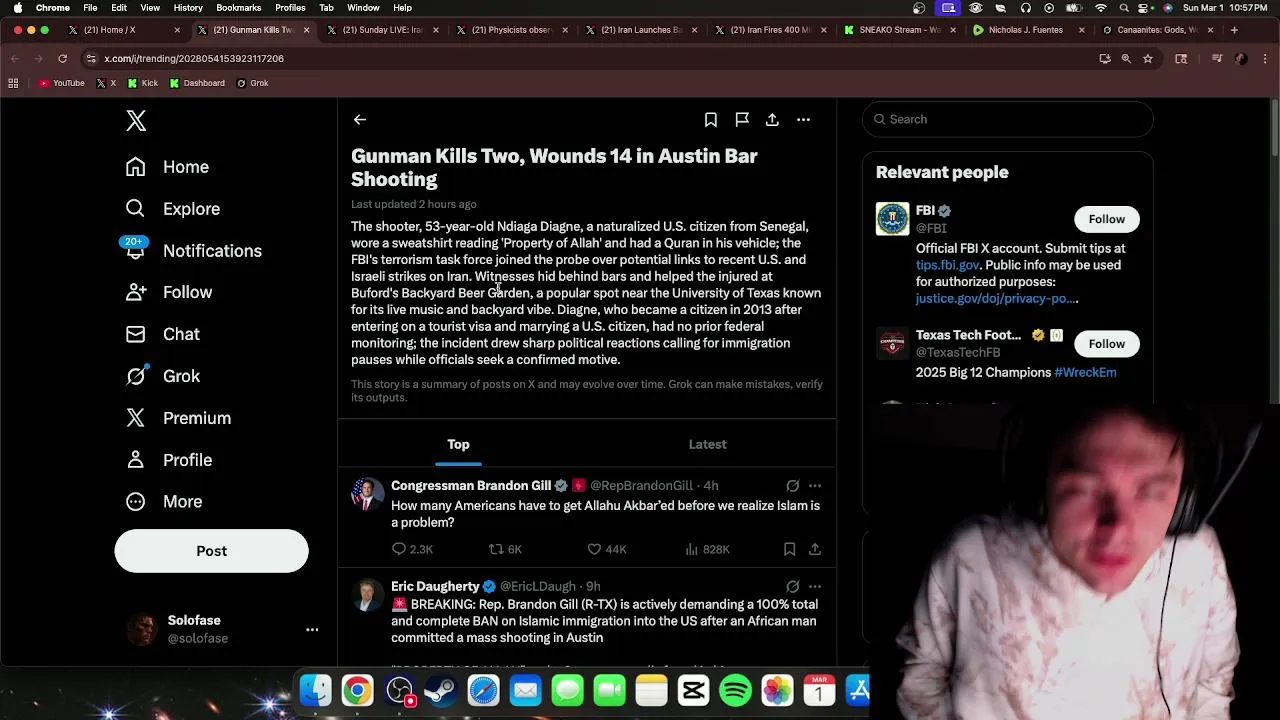Click Grok icon on Eric Daugherty's post
This screenshot has height=720, width=1280.
pos(792,587)
